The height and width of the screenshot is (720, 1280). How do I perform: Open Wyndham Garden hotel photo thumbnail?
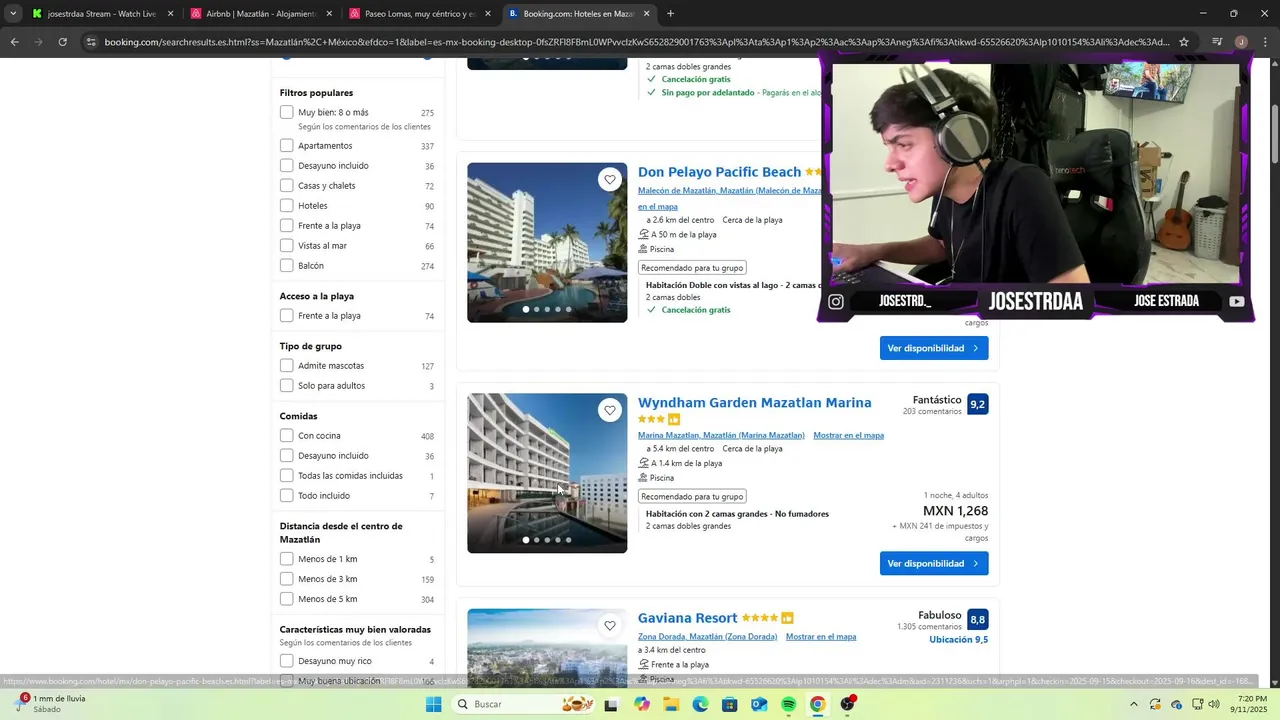[547, 473]
